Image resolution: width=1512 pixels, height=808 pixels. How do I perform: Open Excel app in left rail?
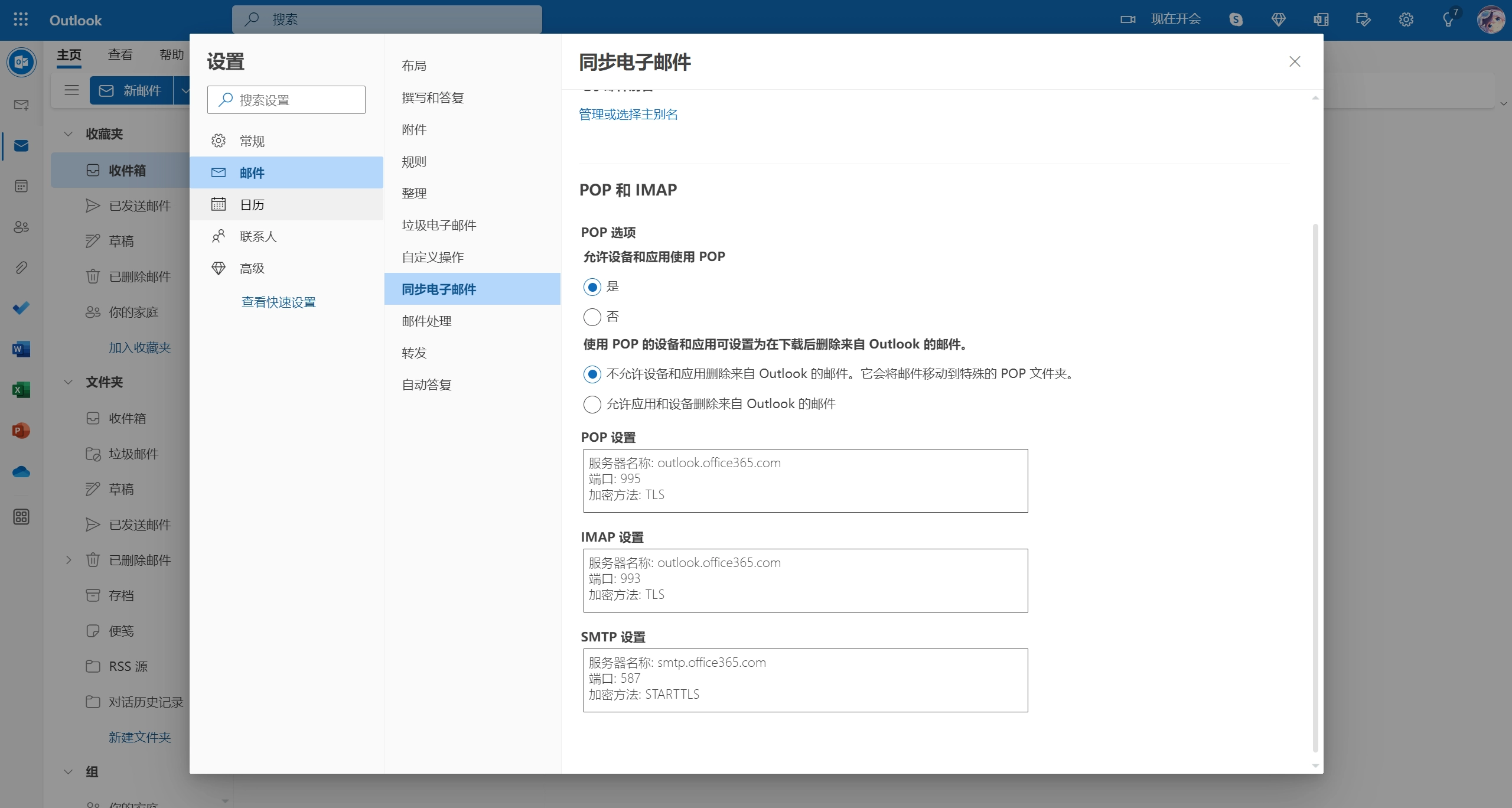pyautogui.click(x=21, y=390)
